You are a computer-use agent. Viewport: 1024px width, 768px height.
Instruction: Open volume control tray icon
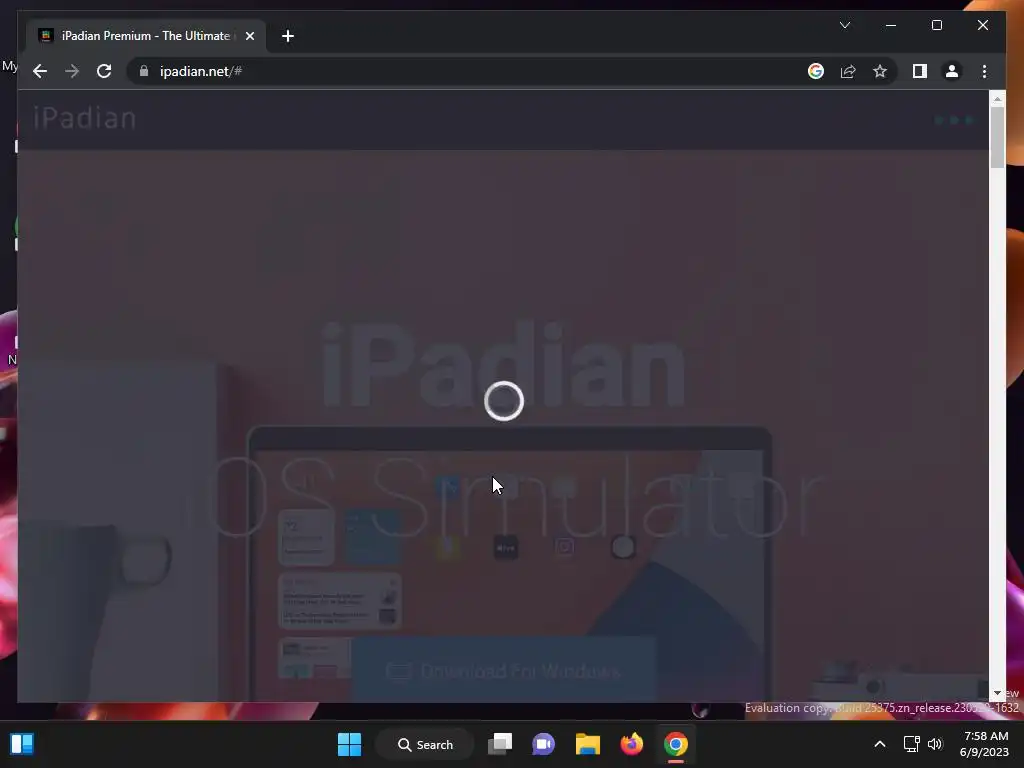click(935, 744)
